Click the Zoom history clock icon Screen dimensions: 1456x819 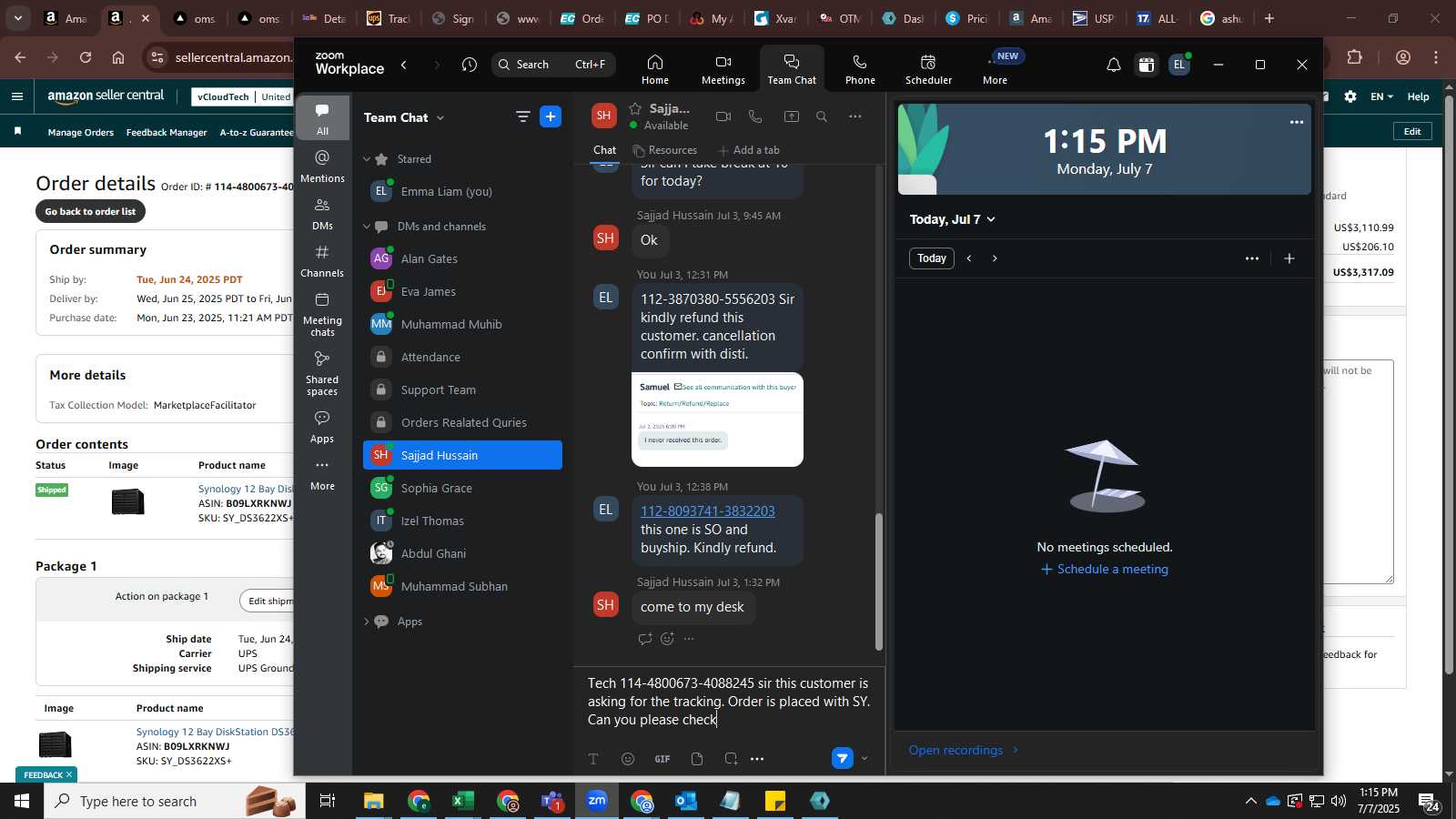(x=470, y=65)
